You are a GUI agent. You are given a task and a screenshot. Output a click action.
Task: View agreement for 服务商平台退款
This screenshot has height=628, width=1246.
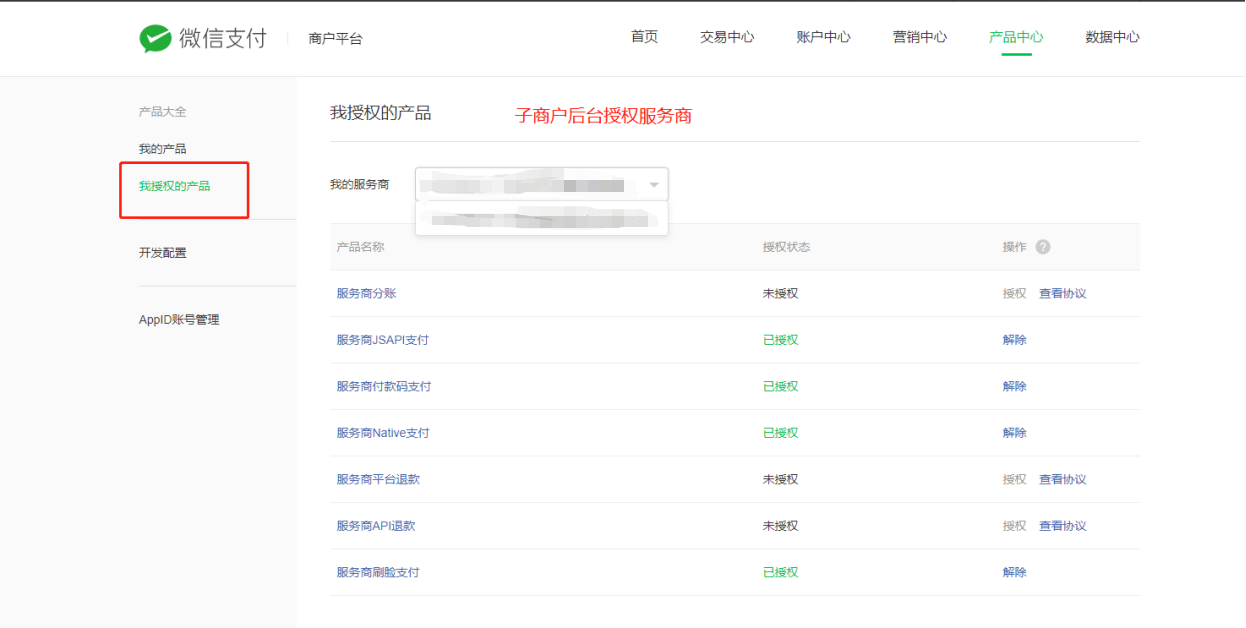point(1062,480)
